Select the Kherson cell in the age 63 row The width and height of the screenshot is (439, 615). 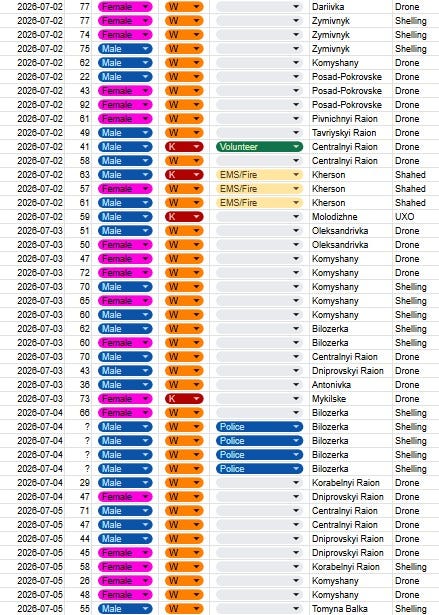[351, 175]
